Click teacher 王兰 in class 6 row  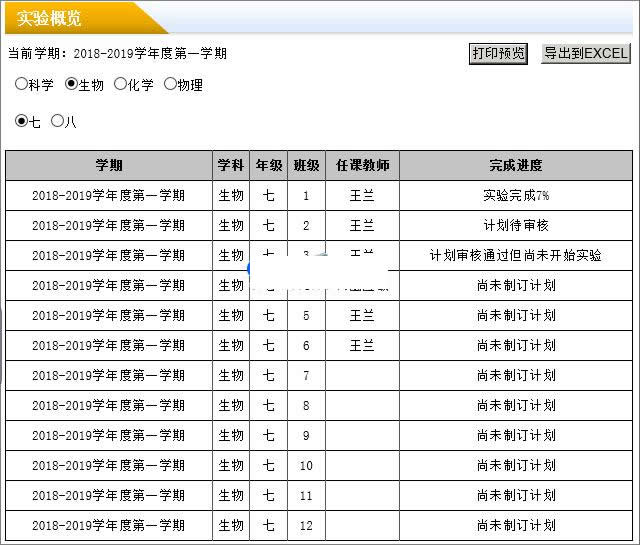[362, 345]
